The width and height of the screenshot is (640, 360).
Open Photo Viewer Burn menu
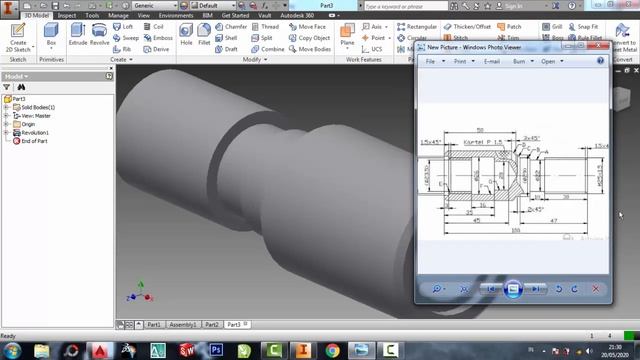523,61
